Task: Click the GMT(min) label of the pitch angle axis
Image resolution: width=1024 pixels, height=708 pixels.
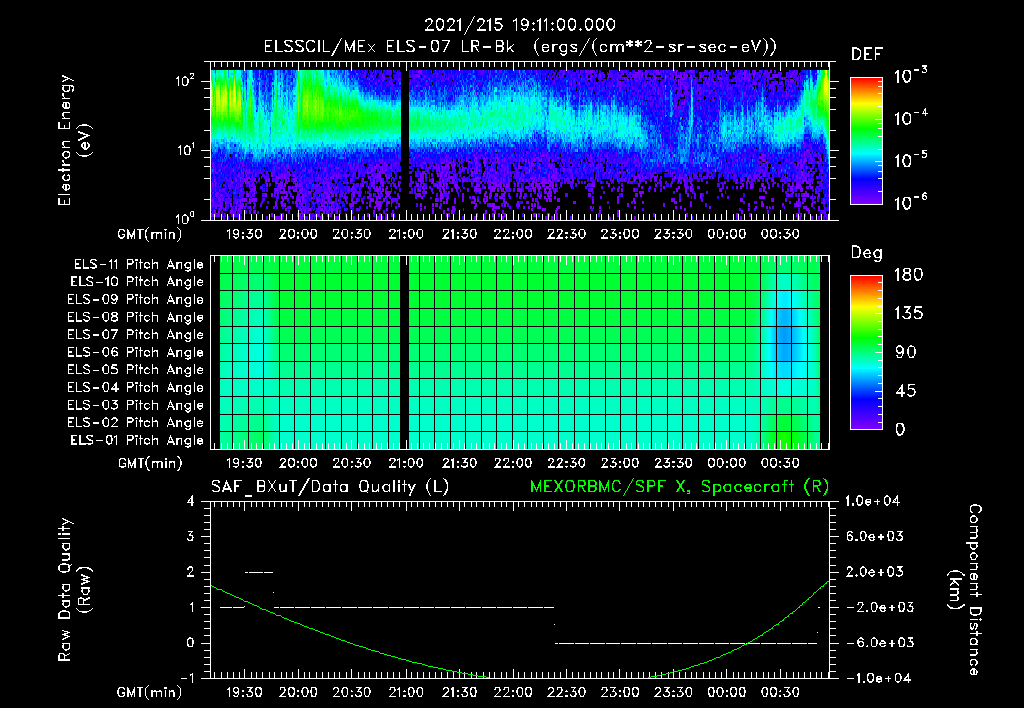Action: click(x=150, y=464)
